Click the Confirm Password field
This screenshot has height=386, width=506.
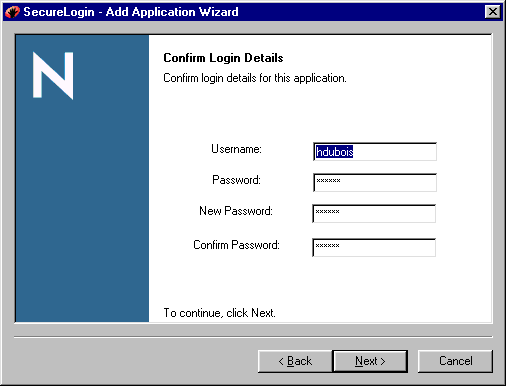click(x=374, y=247)
